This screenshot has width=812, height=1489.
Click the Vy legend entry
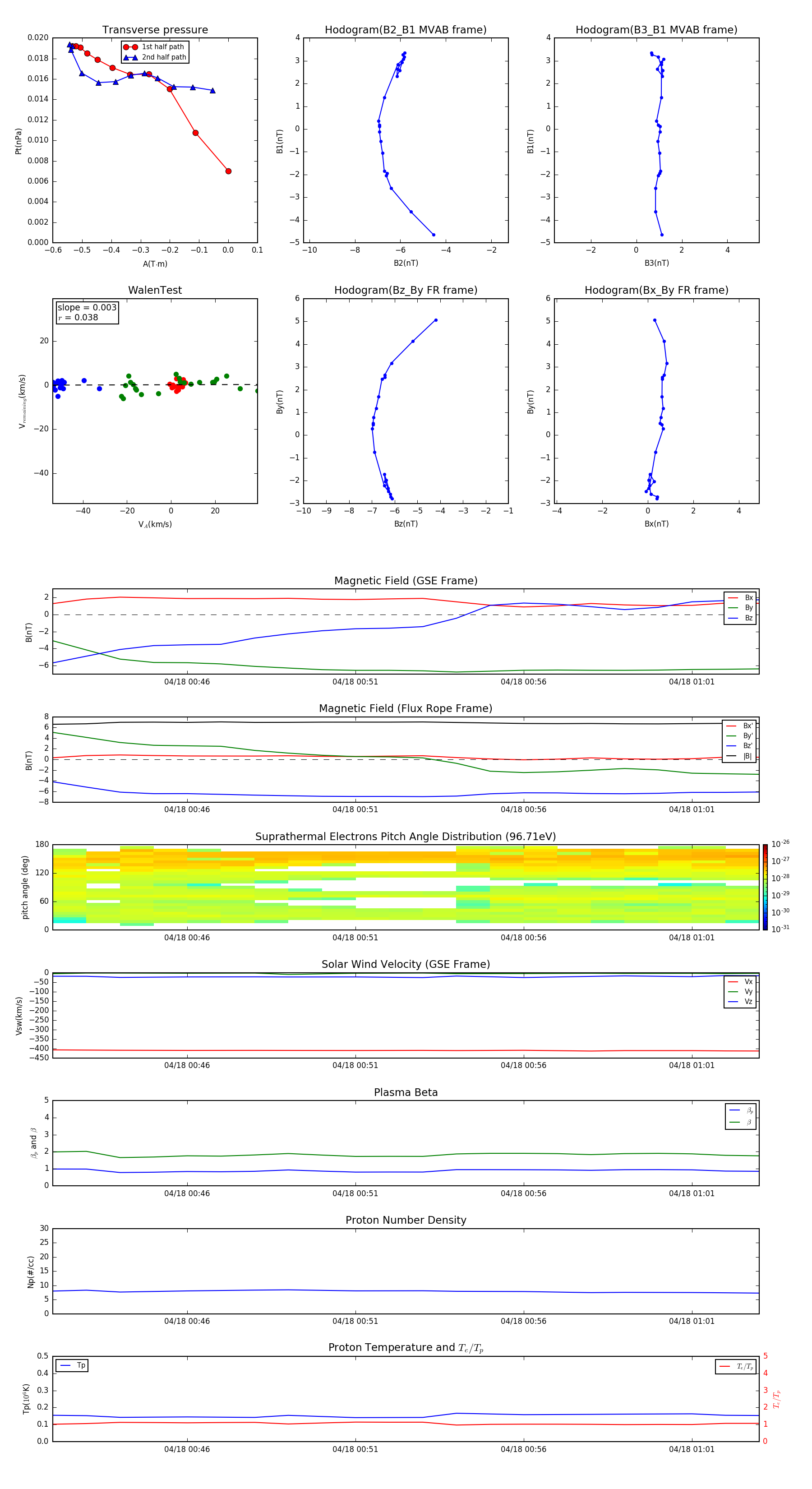[740, 991]
